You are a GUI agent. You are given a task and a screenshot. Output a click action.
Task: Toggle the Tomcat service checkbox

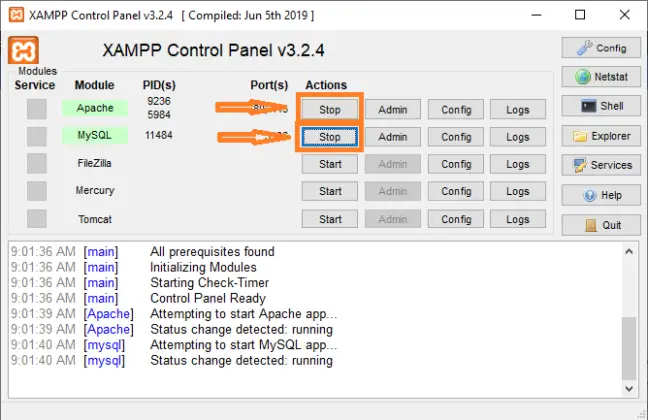pos(37,218)
